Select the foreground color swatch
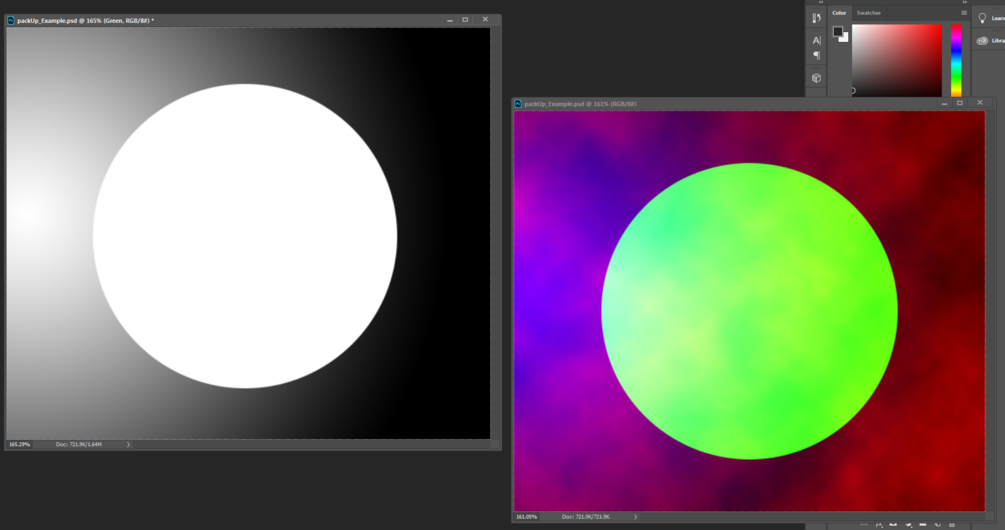Screen dimensions: 1005x530 [x=838, y=31]
